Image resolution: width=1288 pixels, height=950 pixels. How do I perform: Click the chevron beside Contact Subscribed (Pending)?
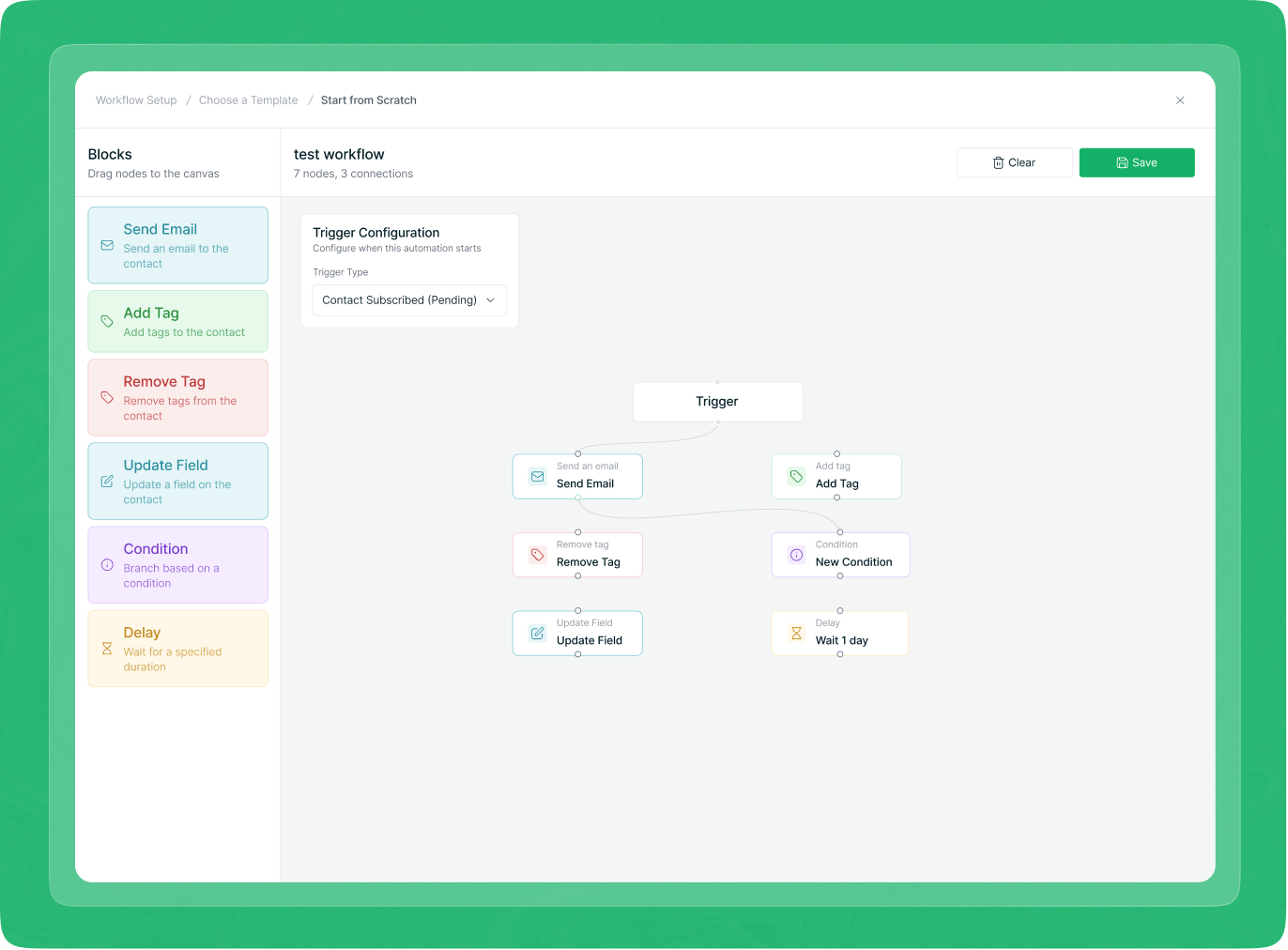tap(490, 299)
